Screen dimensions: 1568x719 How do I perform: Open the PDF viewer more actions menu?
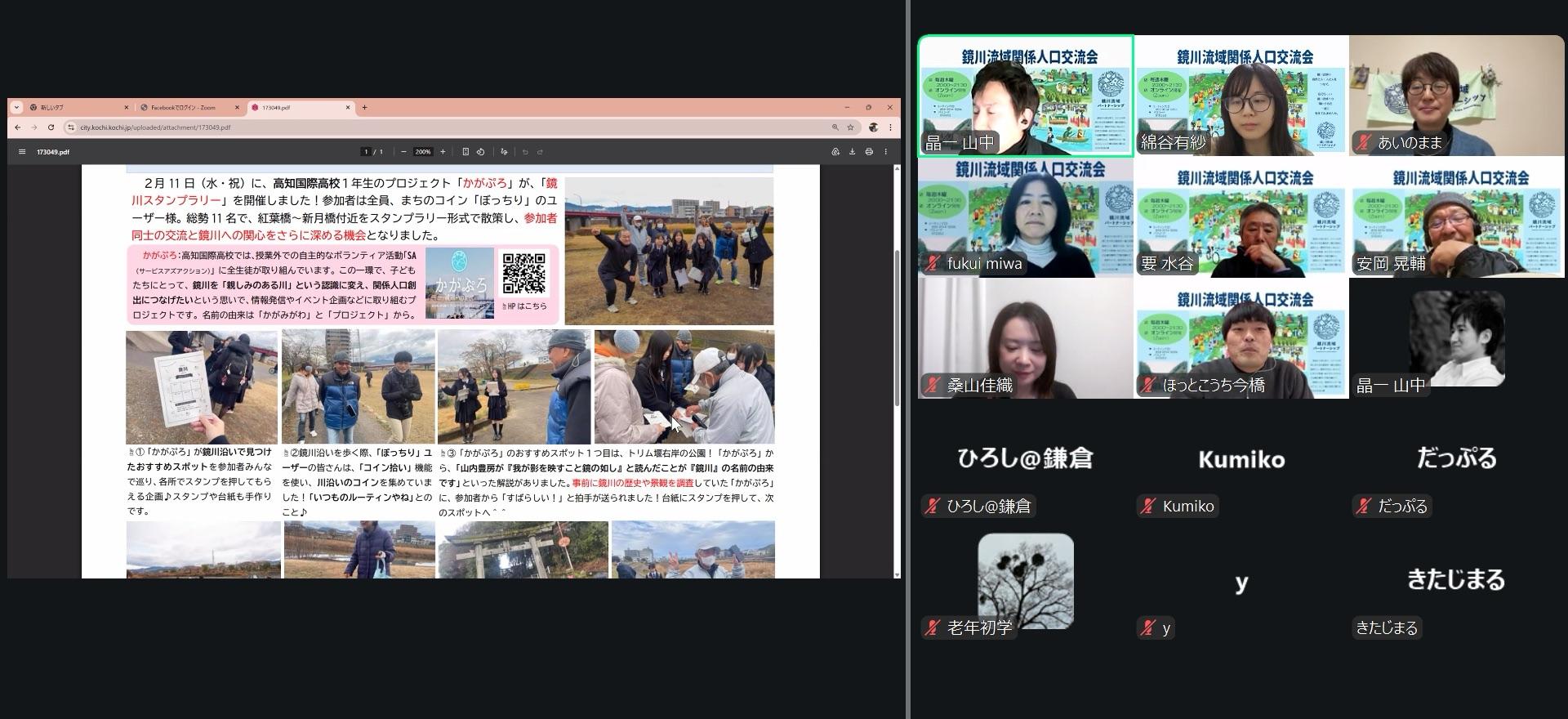885,152
